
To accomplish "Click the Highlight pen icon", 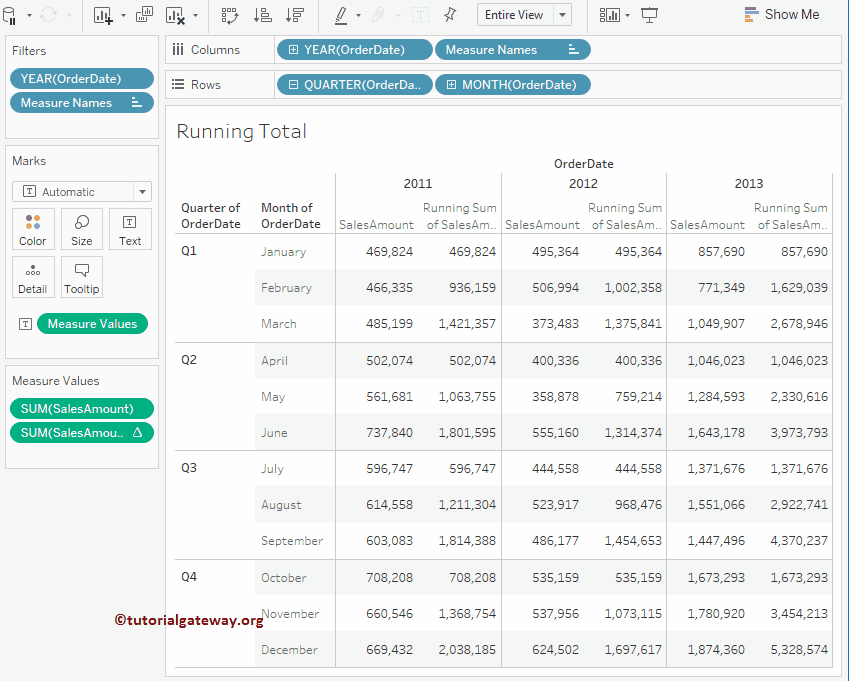I will pyautogui.click(x=341, y=15).
